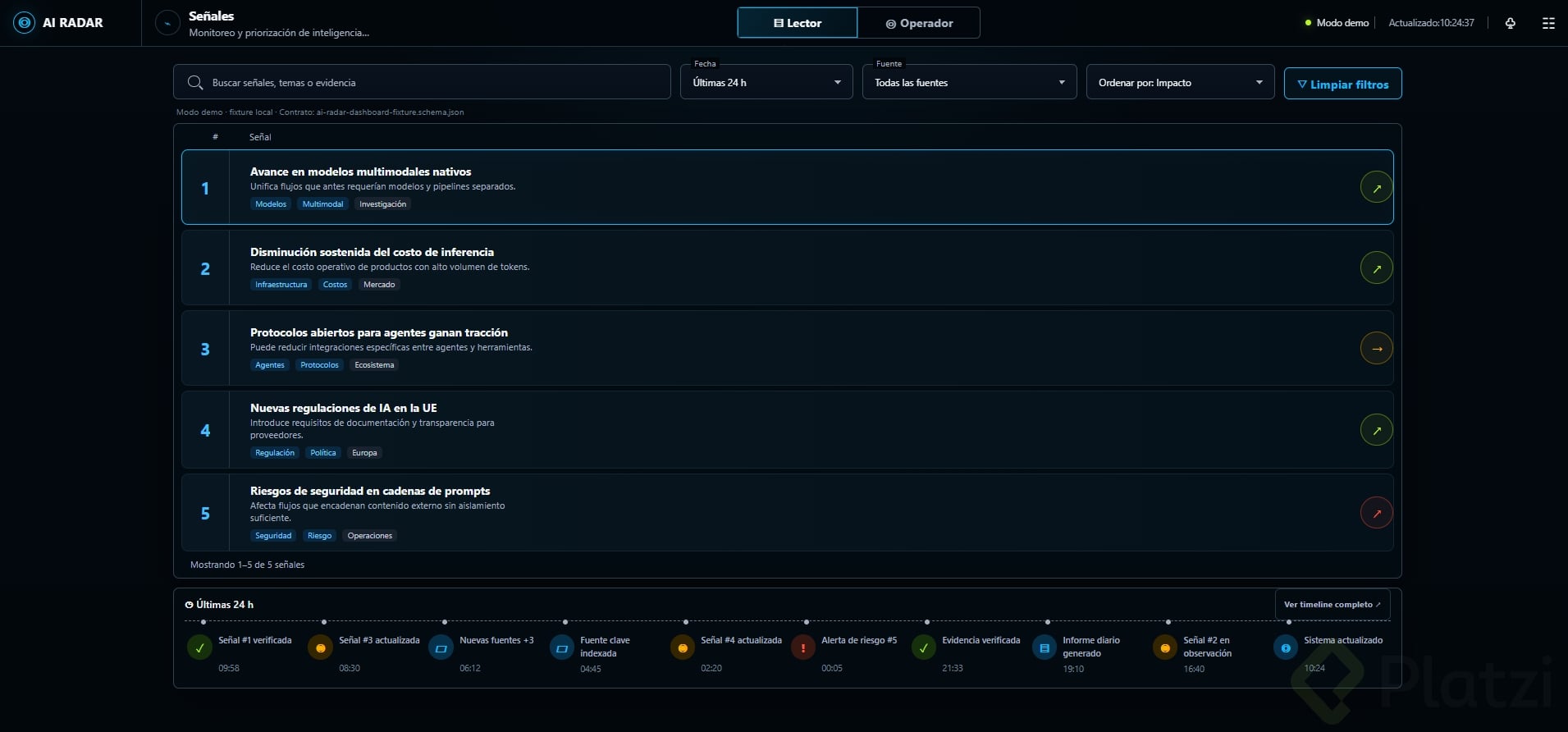The width and height of the screenshot is (1568, 732).
Task: Open the Ordenar por: Impacto dropdown
Action: click(x=1180, y=82)
